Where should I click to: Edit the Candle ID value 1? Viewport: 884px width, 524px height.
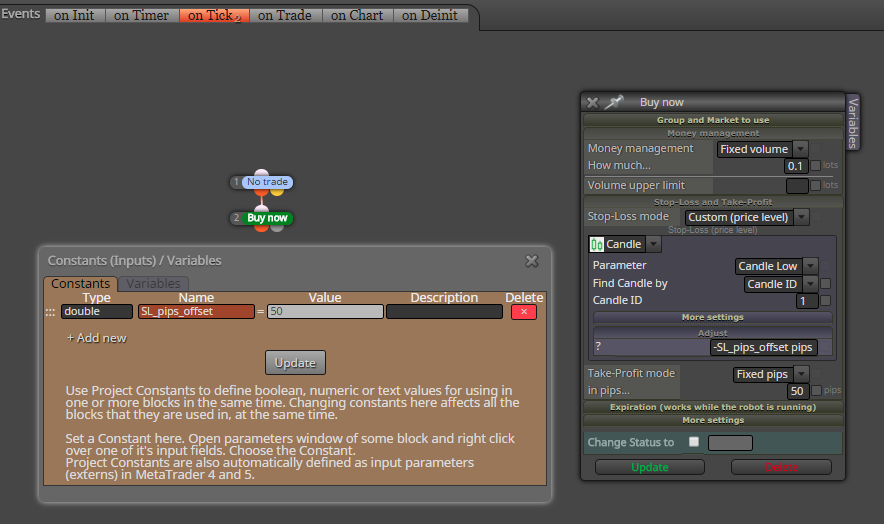807,301
